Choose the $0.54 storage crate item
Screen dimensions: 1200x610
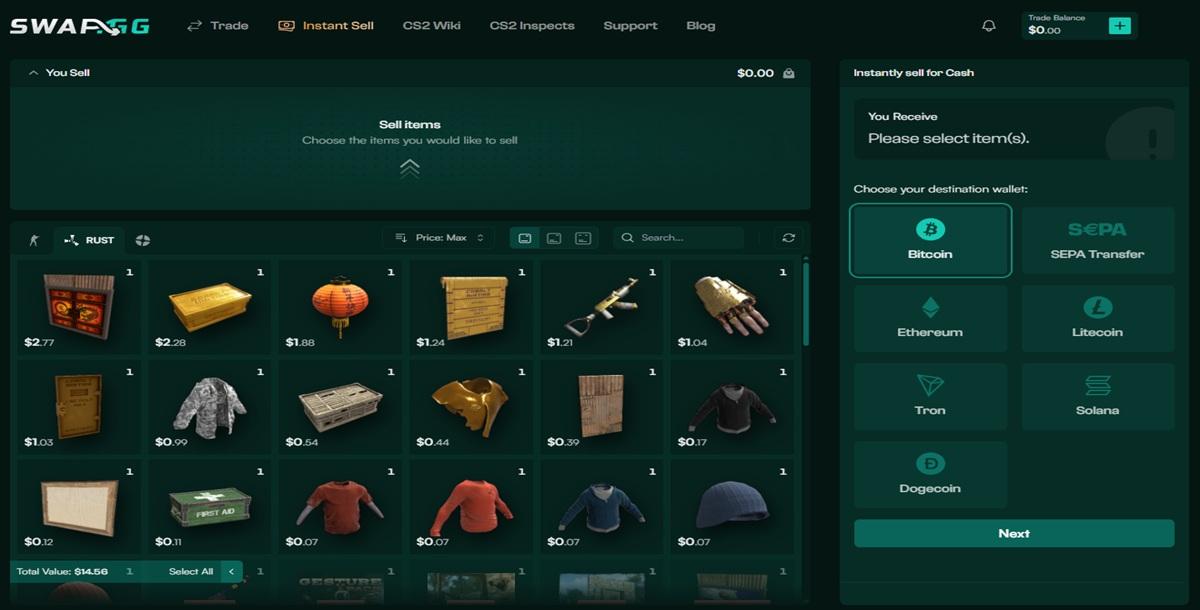(341, 407)
